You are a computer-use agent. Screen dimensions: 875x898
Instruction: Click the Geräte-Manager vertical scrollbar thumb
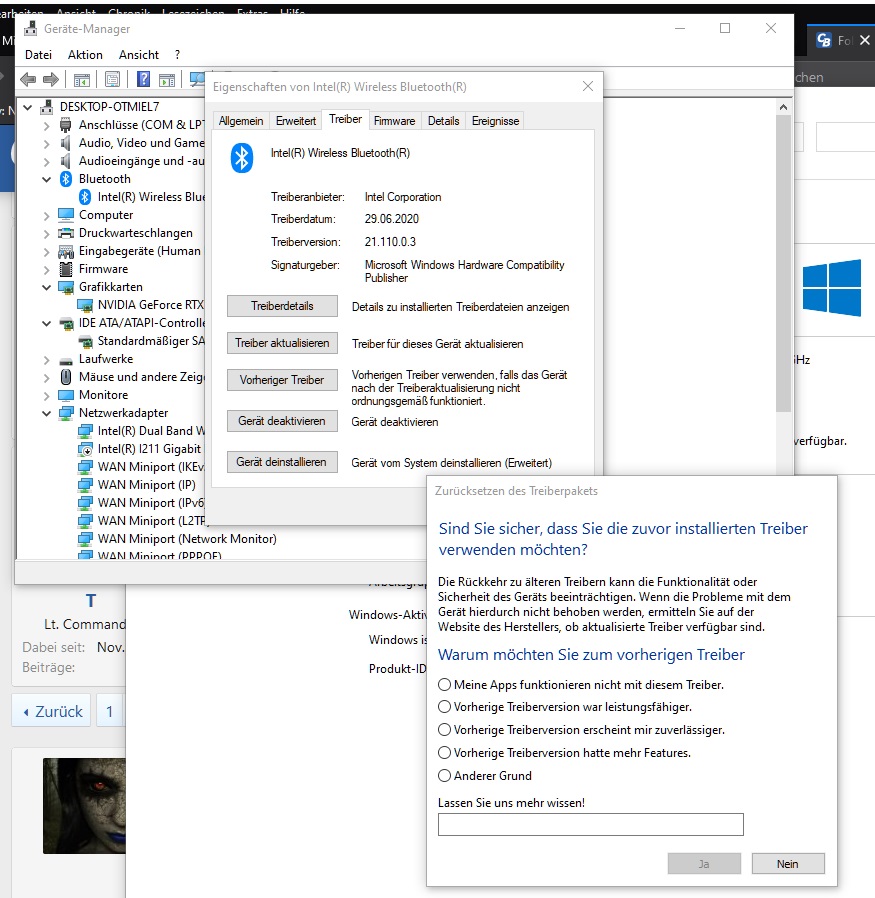point(783,263)
